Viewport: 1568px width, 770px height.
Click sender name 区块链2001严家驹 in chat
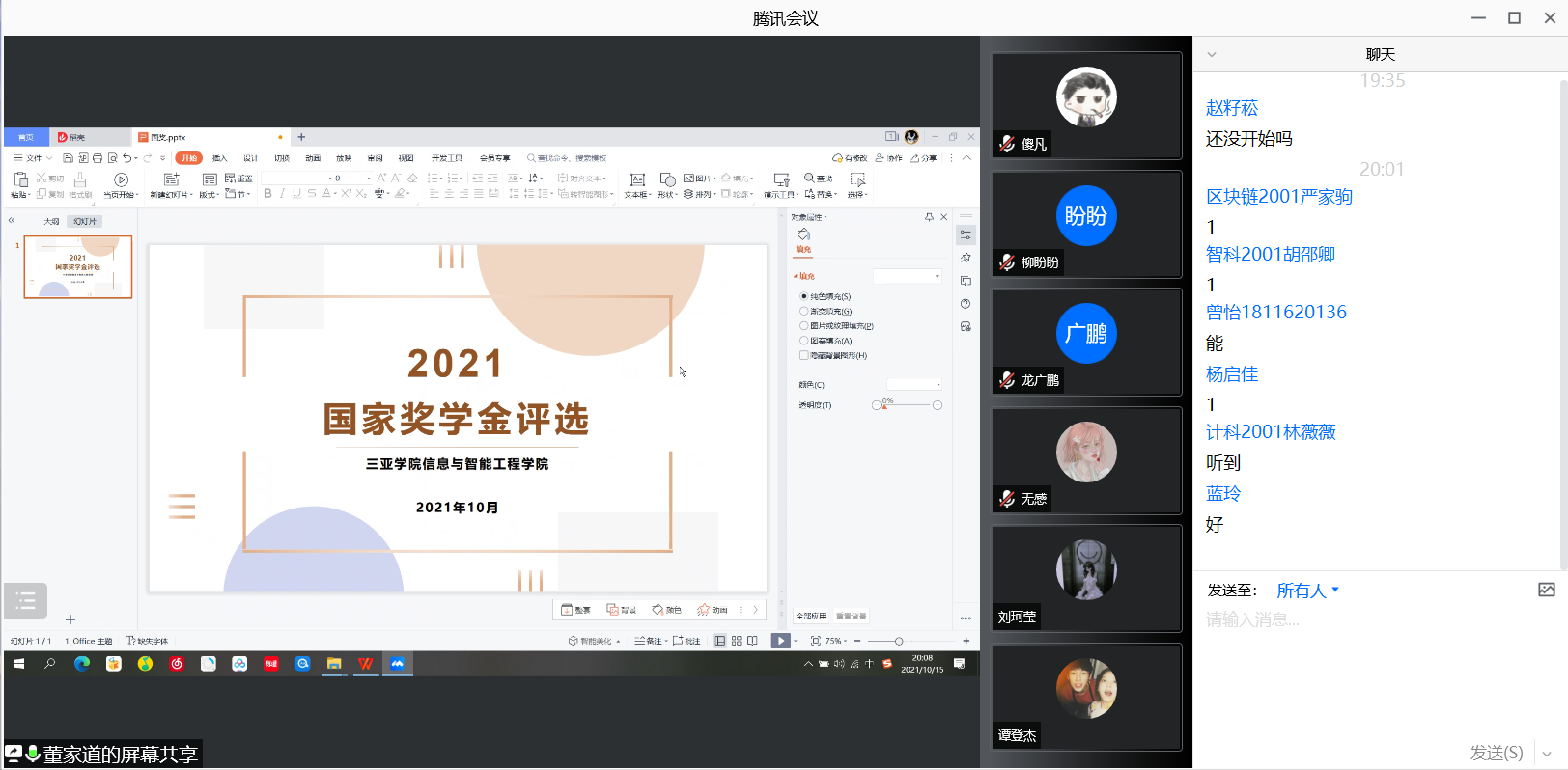tap(1278, 197)
